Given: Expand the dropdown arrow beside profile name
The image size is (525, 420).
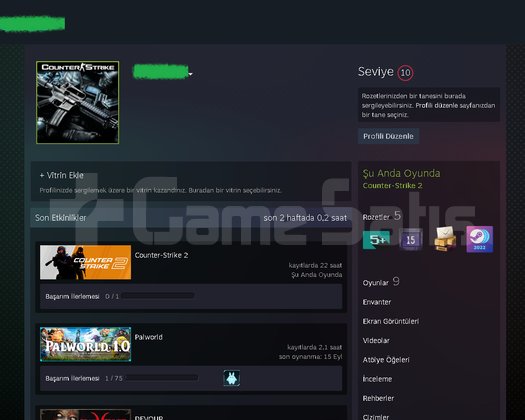Looking at the screenshot, I should (191, 74).
